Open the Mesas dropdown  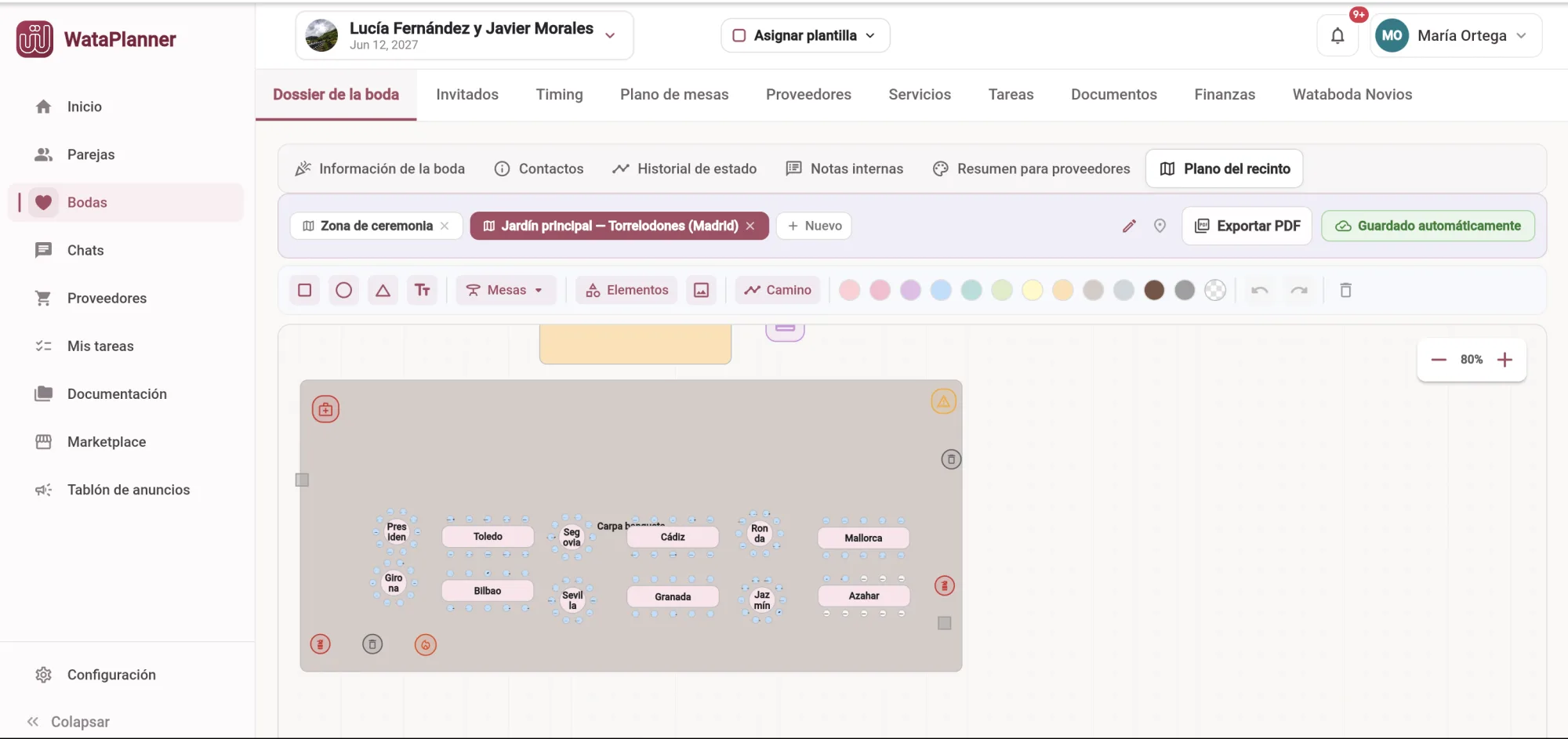[x=506, y=290]
